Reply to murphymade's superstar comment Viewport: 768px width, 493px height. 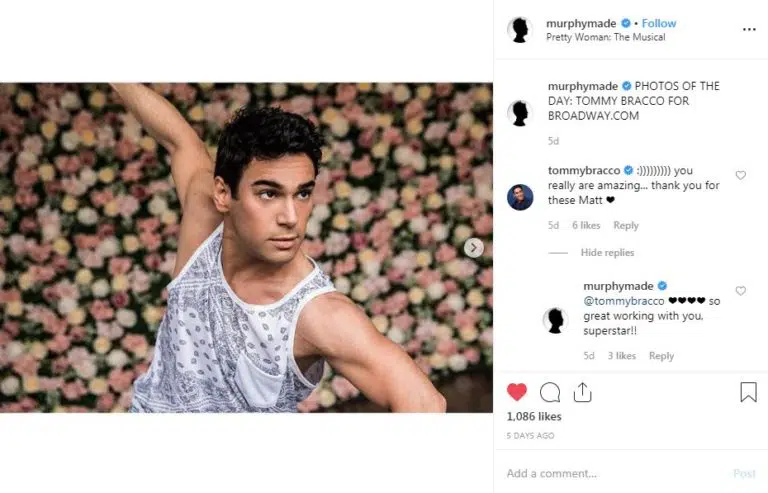tap(661, 356)
